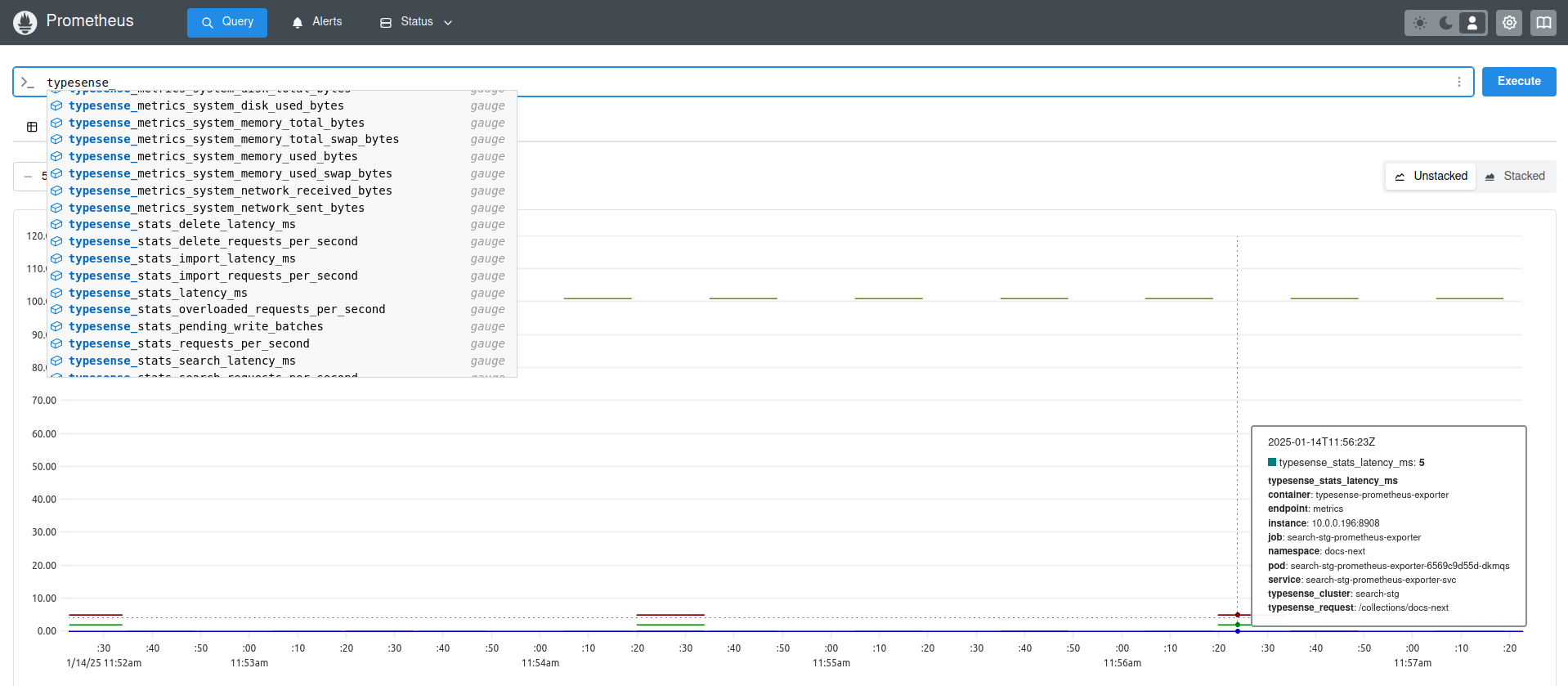Screen dimensions: 1568x686
Task: Click the Execute button
Action: tap(1519, 82)
